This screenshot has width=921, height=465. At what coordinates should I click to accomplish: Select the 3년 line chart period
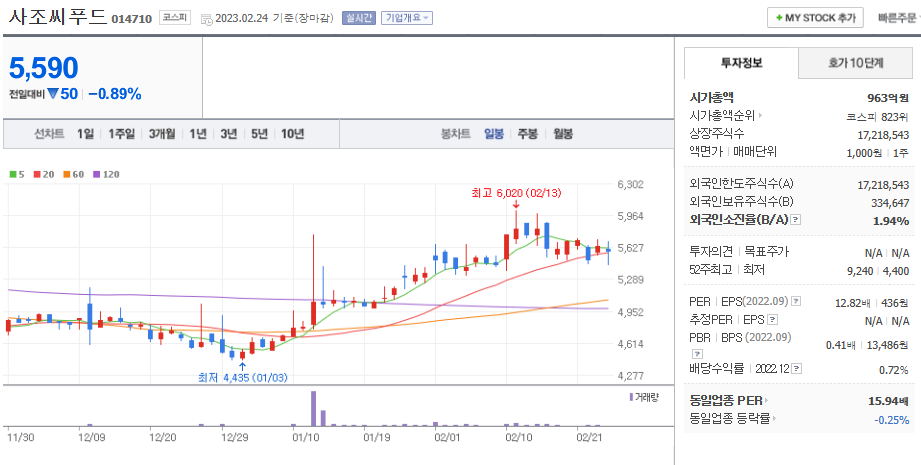click(228, 134)
